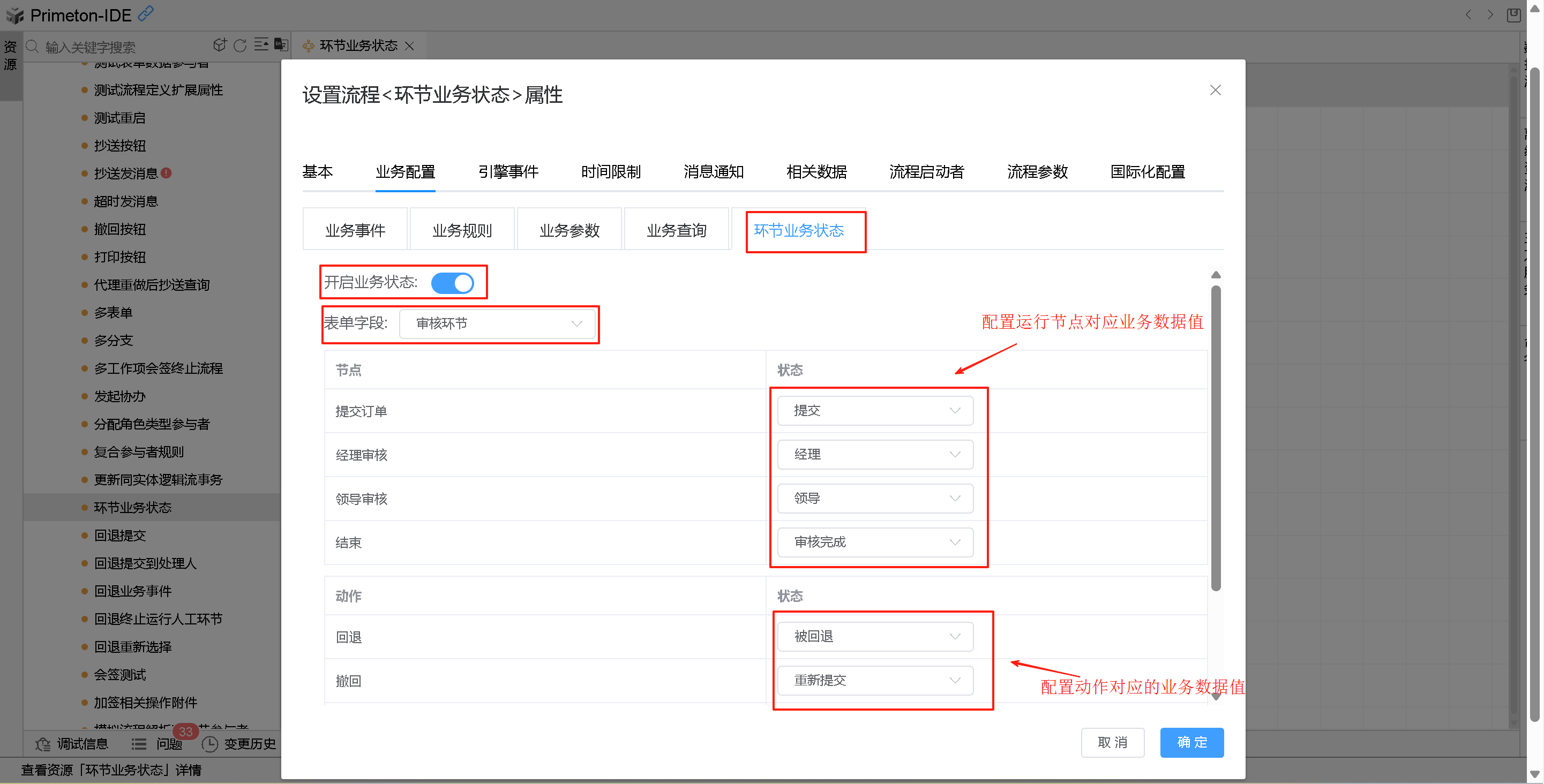Open the 表单字段 审核环节 dropdown
Screen dimensions: 1544x784
click(497, 324)
